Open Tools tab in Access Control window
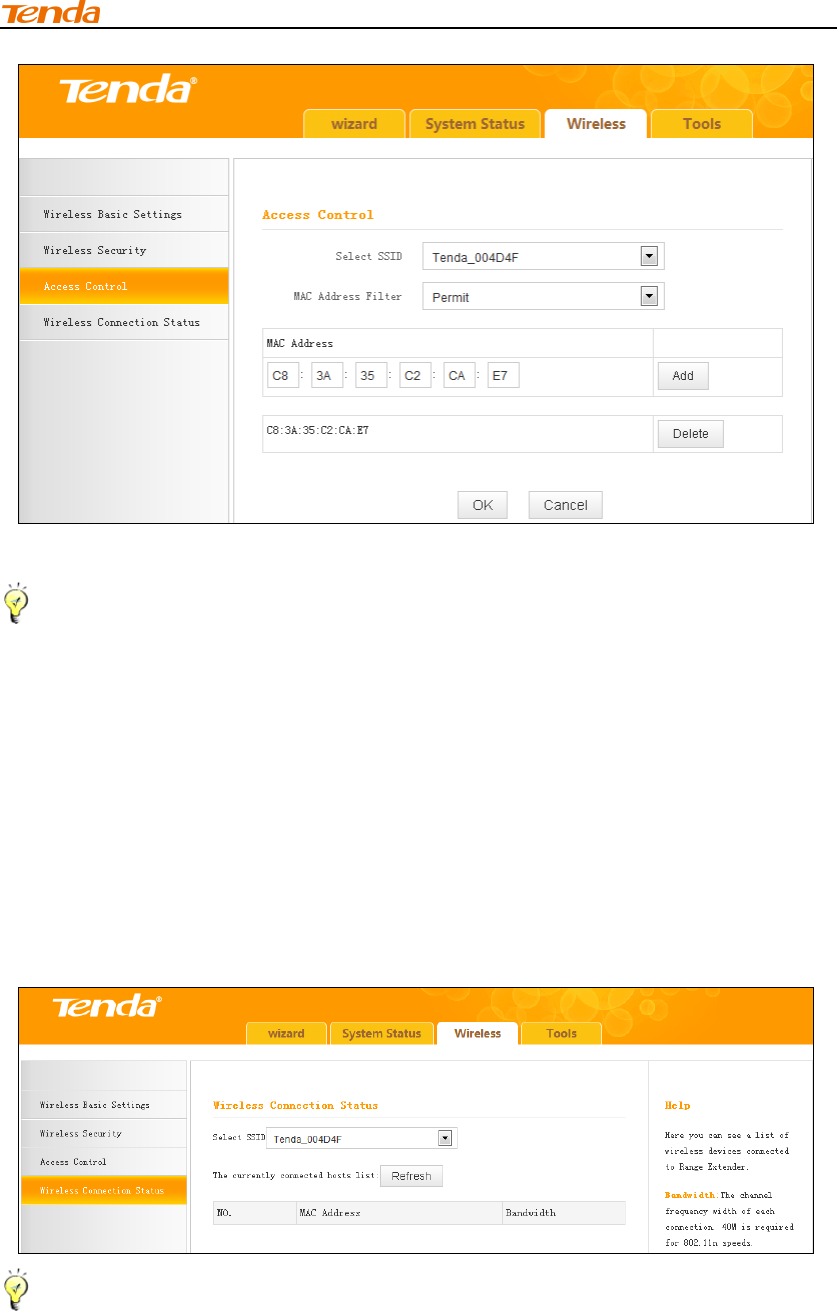The height and width of the screenshot is (1314, 837). 702,124
